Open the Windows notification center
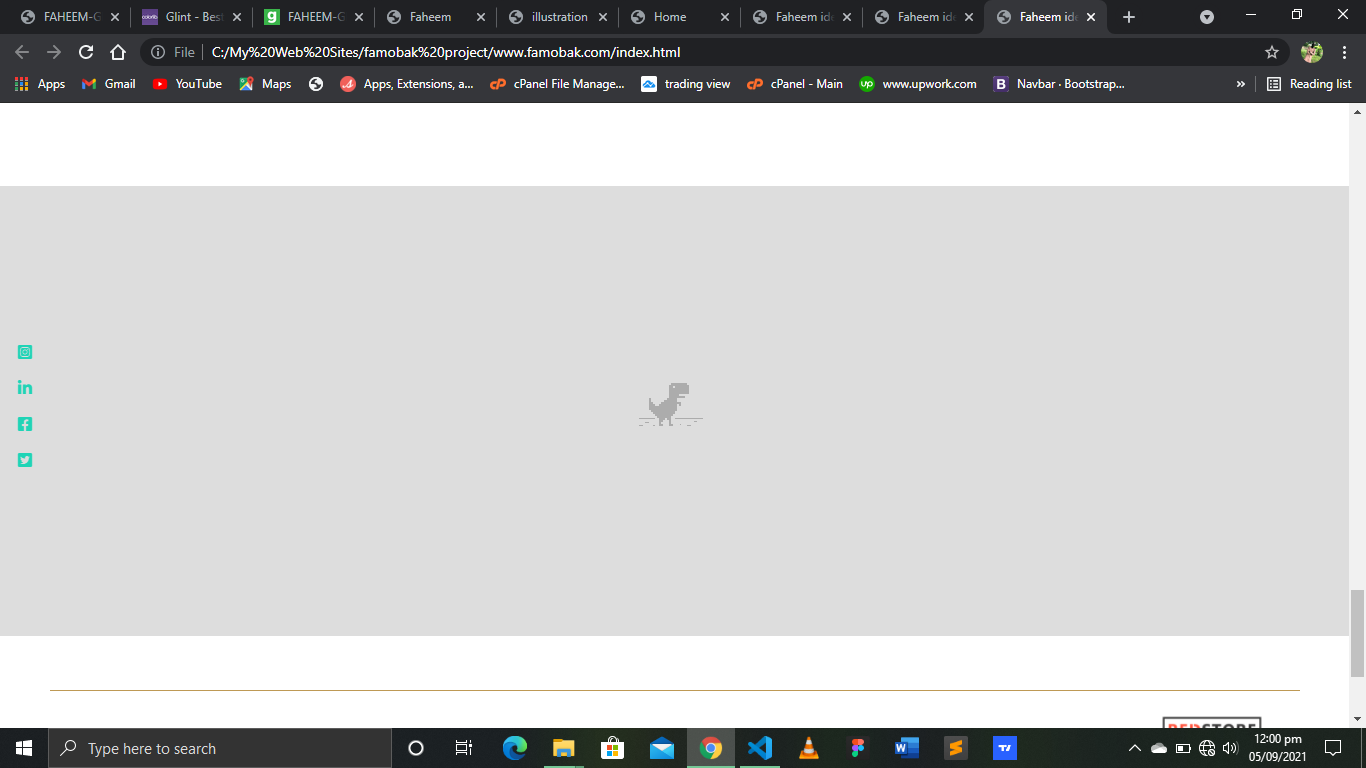This screenshot has height=768, width=1366. coord(1333,748)
